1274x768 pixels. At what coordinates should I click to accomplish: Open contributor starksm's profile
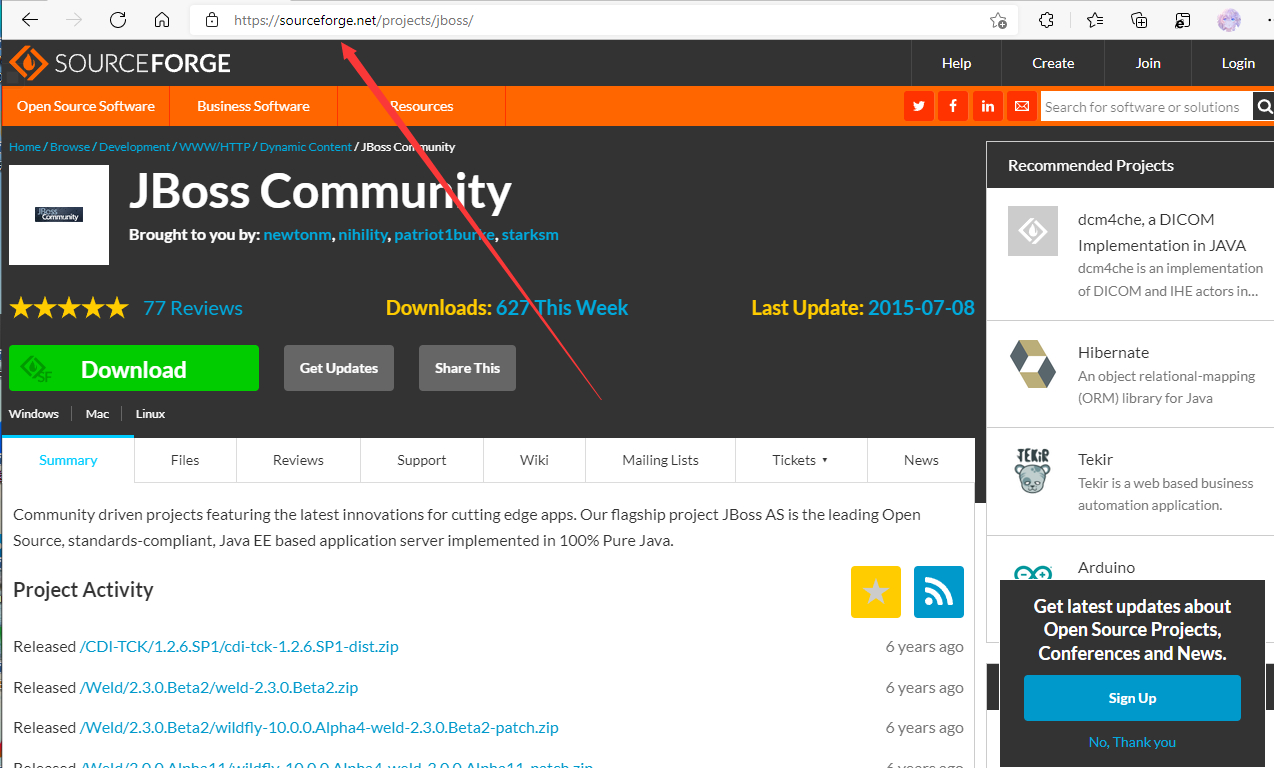pos(530,235)
